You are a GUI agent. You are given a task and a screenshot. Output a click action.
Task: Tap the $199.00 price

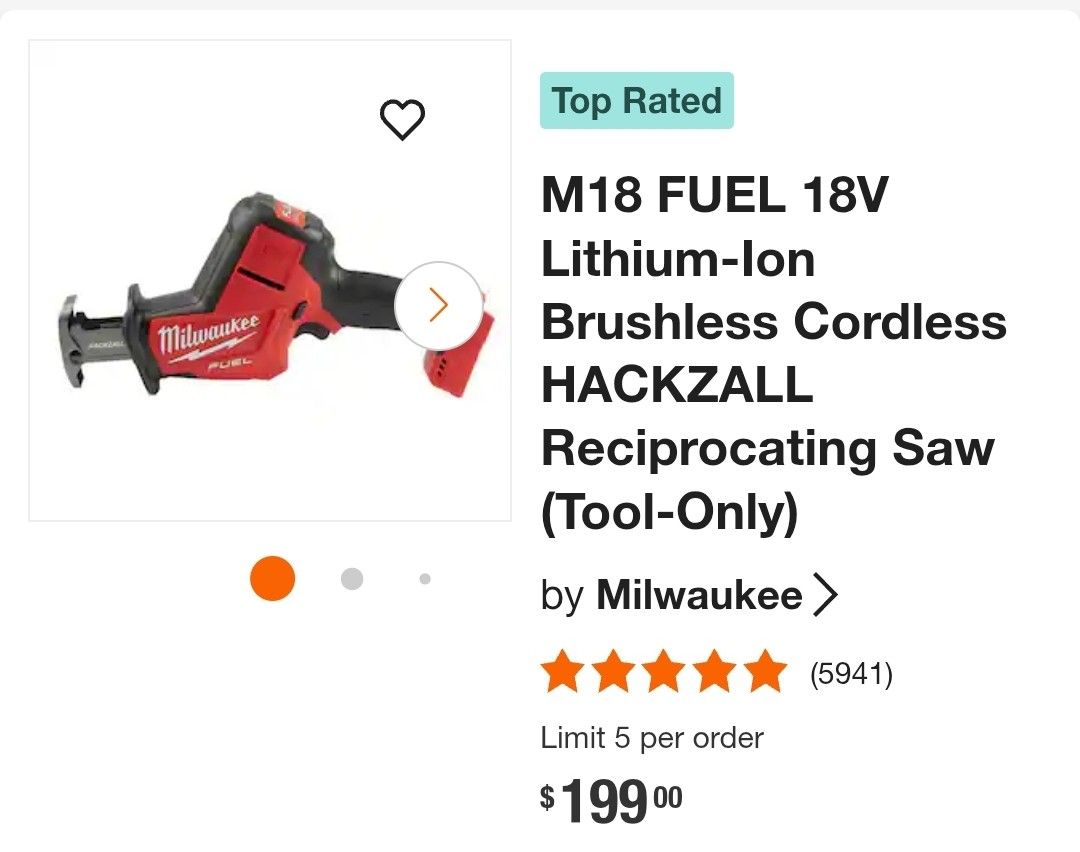point(612,801)
